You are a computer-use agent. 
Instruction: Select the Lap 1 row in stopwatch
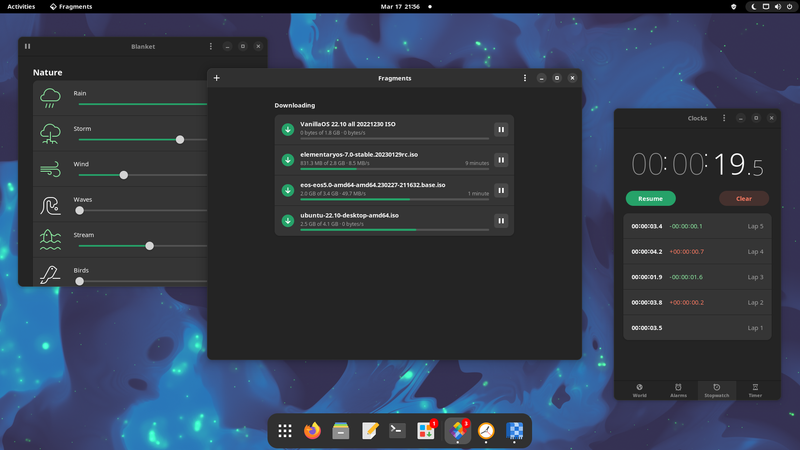[x=697, y=328]
